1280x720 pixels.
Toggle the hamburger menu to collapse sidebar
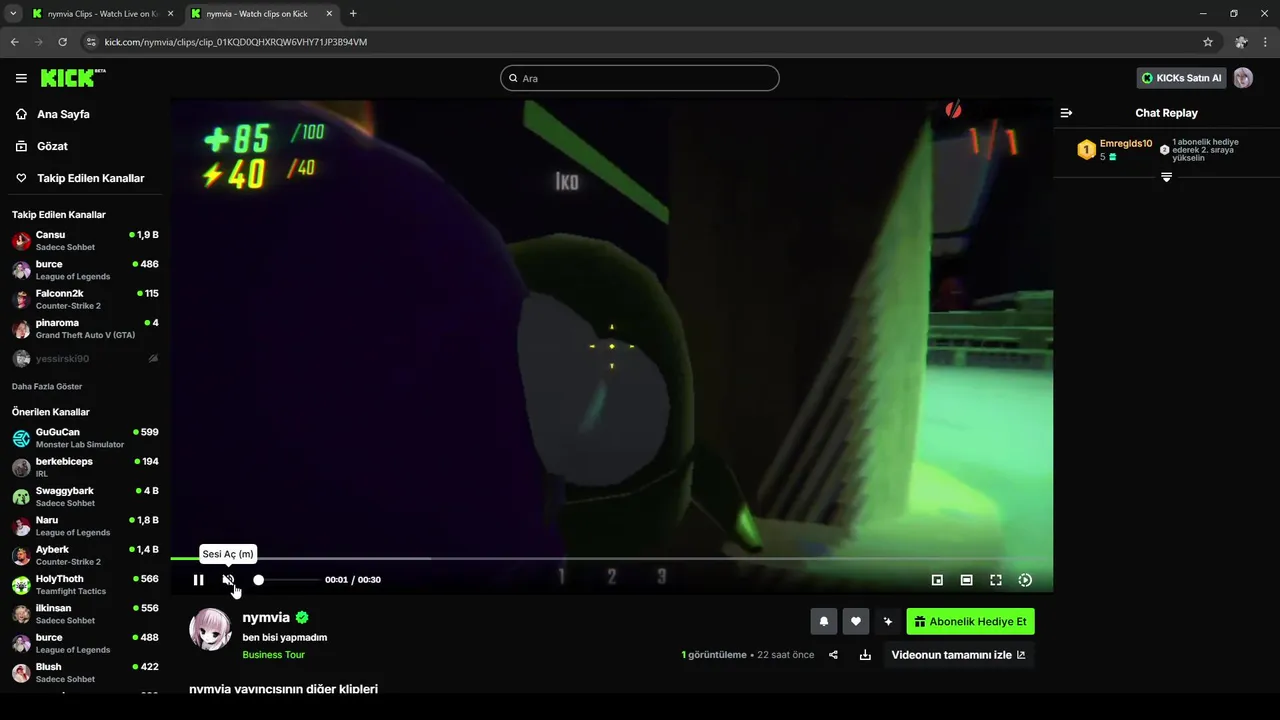click(21, 78)
